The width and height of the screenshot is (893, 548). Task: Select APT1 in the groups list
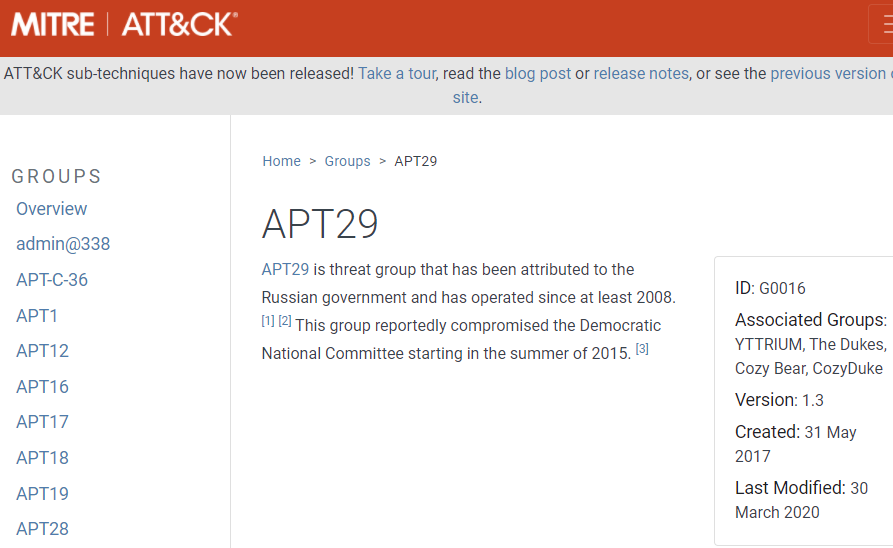[37, 316]
